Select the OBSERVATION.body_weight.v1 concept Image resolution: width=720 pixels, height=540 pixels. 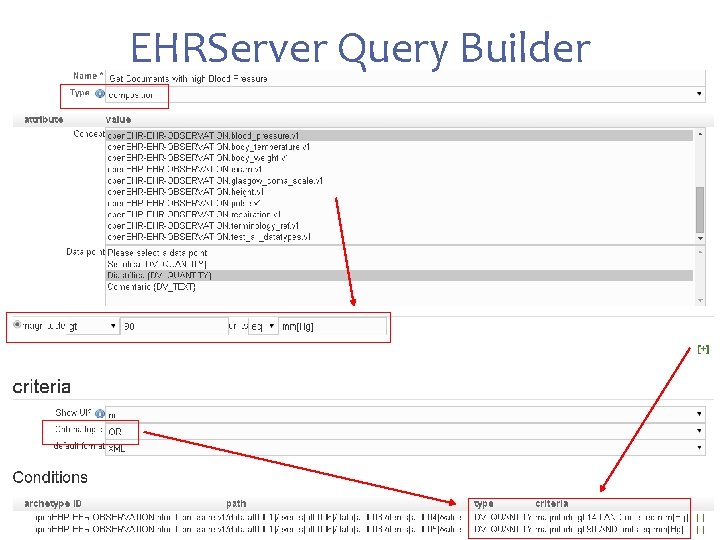tap(399, 158)
